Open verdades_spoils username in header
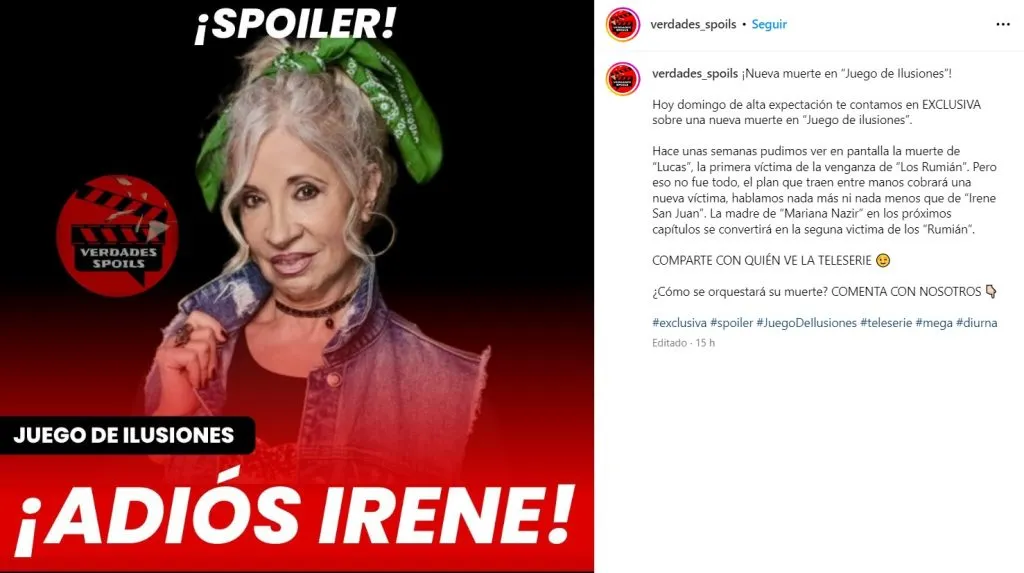Image resolution: width=1024 pixels, height=573 pixels. click(x=693, y=24)
